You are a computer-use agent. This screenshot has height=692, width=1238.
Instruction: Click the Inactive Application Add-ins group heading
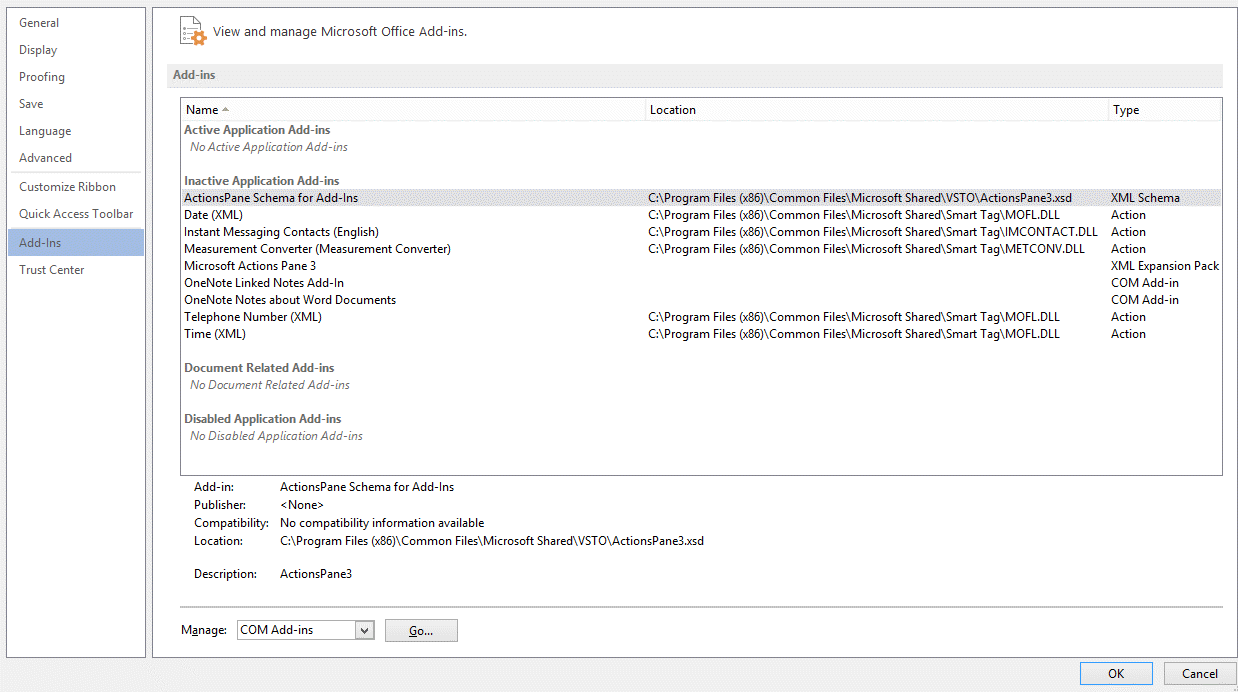click(262, 181)
